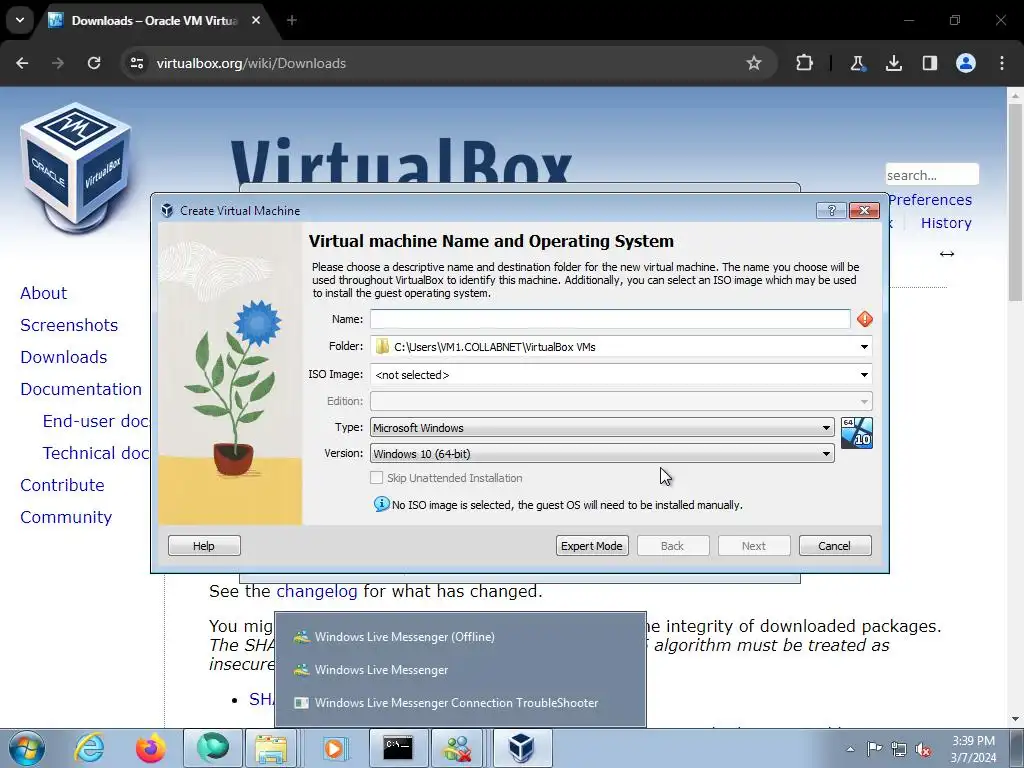The width and height of the screenshot is (1024, 768).
Task: Open the Technical doc sidebar link
Action: (x=96, y=453)
